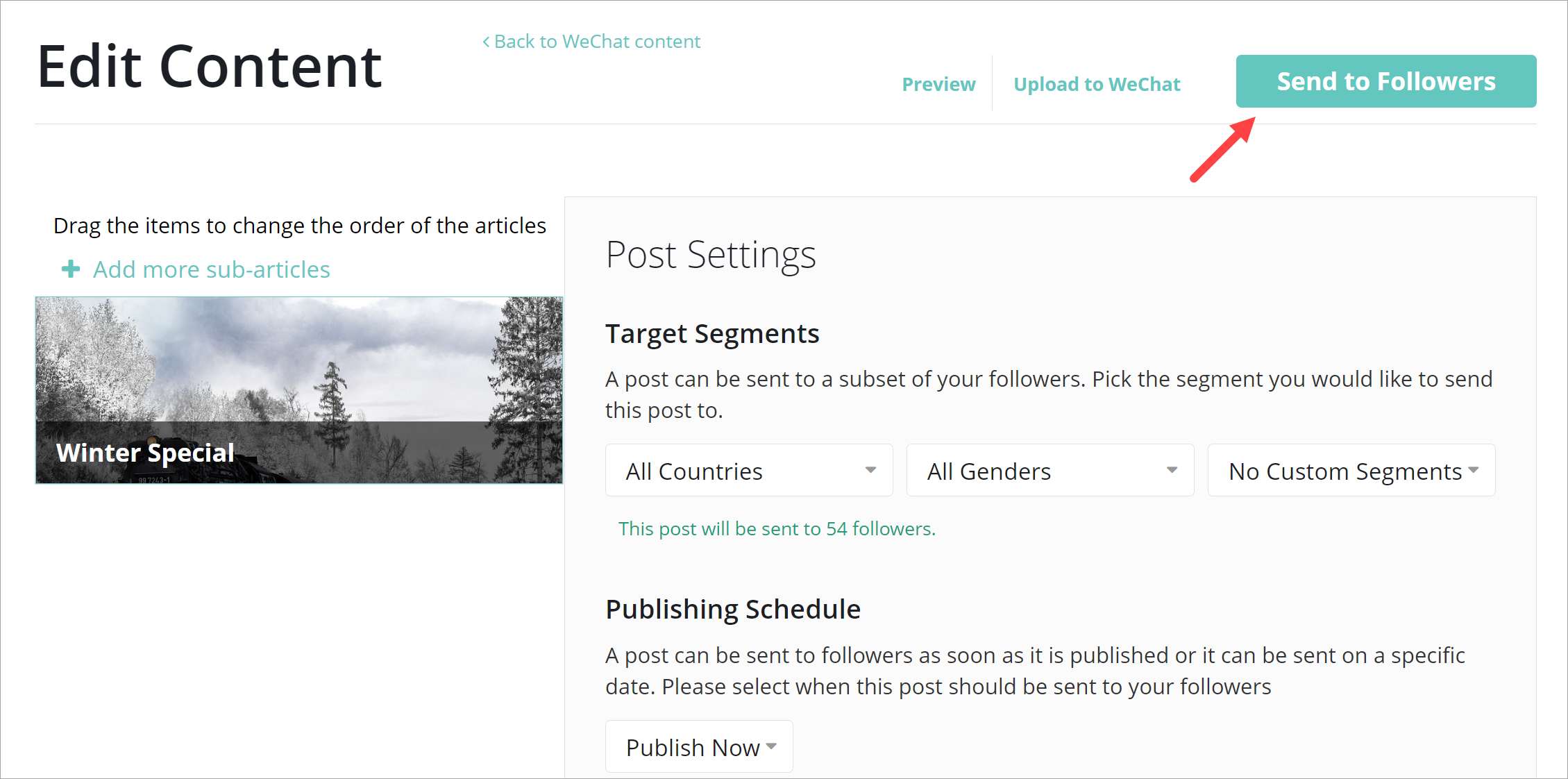Go back to WeChat content
The width and height of the screenshot is (1568, 779).
click(597, 42)
